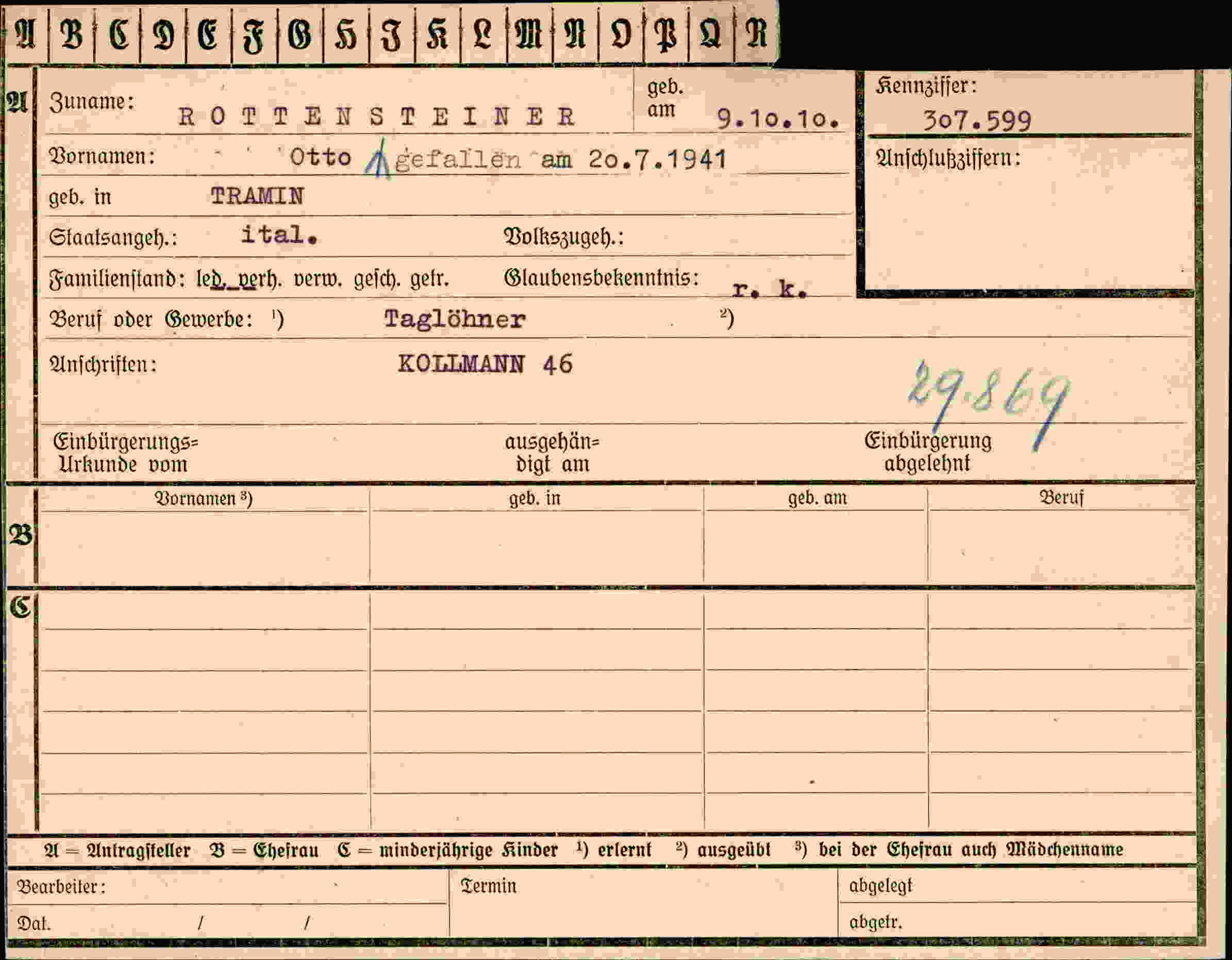The image size is (1232, 960).
Task: Click the Beruf column header in section B
Action: click(x=1062, y=498)
